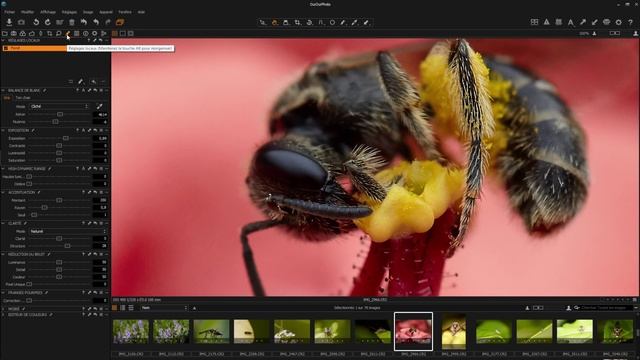Viewport: 640px width, 360px height.
Task: Toggle orange single-viewer mode above the photo
Action: pos(115,33)
